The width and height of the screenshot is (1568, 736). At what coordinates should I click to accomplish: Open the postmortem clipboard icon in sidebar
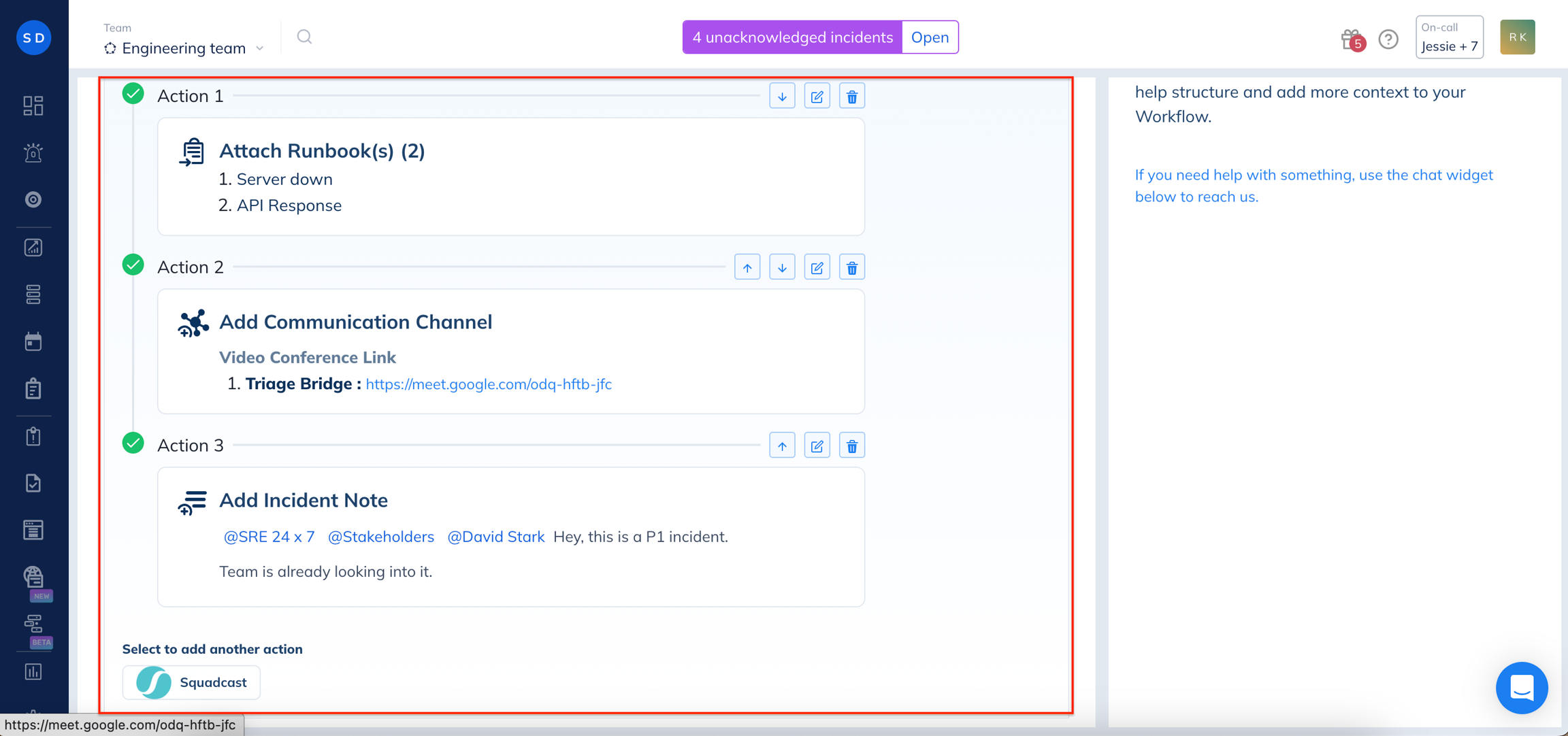[x=33, y=436]
